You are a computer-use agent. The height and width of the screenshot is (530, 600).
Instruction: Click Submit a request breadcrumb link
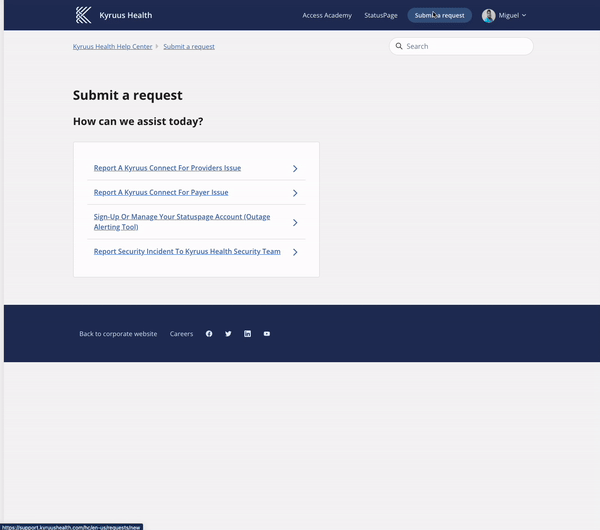pos(189,46)
